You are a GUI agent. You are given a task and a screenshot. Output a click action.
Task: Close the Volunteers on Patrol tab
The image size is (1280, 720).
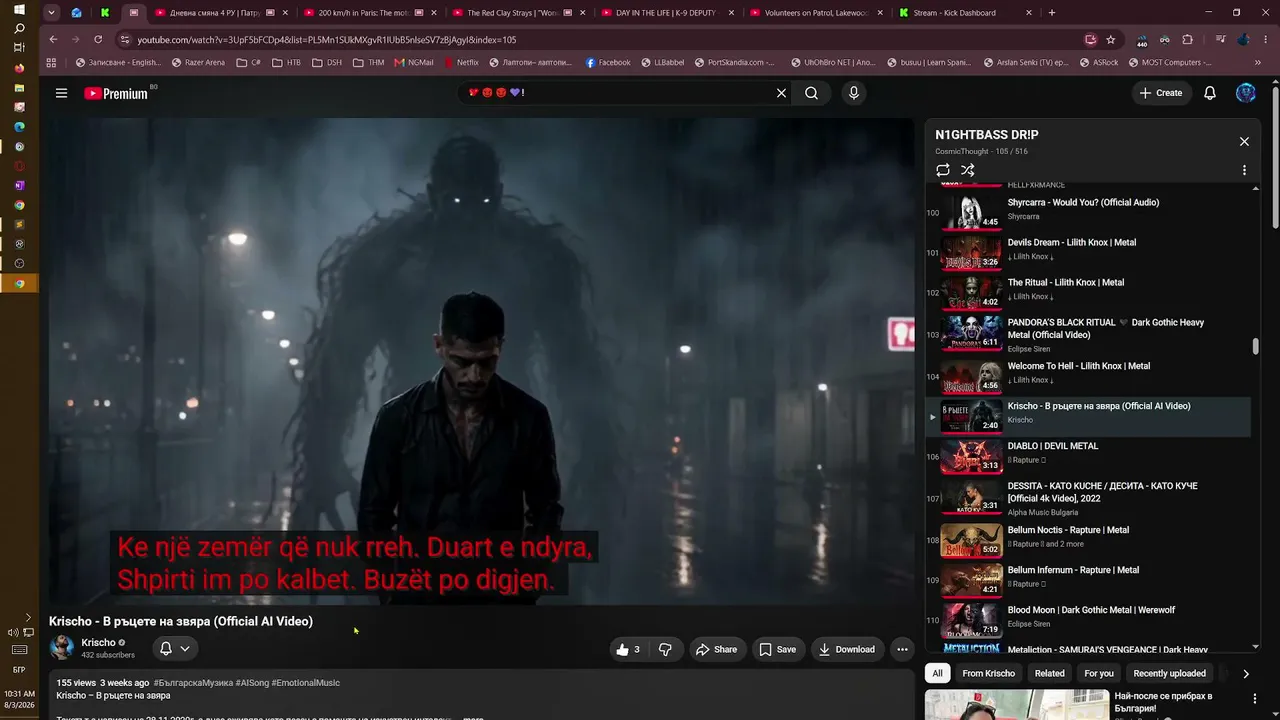coord(879,13)
